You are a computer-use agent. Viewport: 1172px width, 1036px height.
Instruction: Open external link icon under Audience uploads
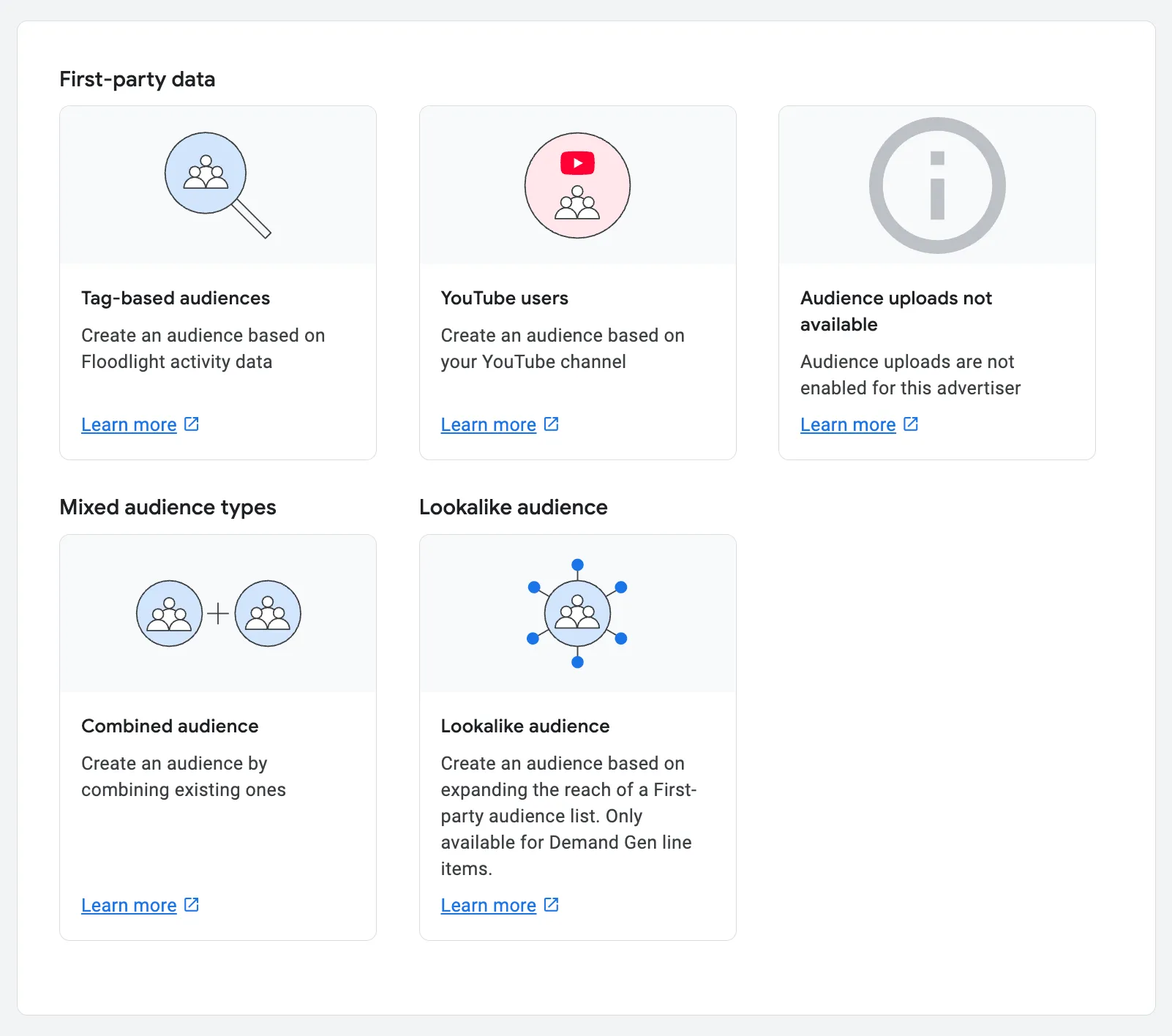(x=911, y=424)
